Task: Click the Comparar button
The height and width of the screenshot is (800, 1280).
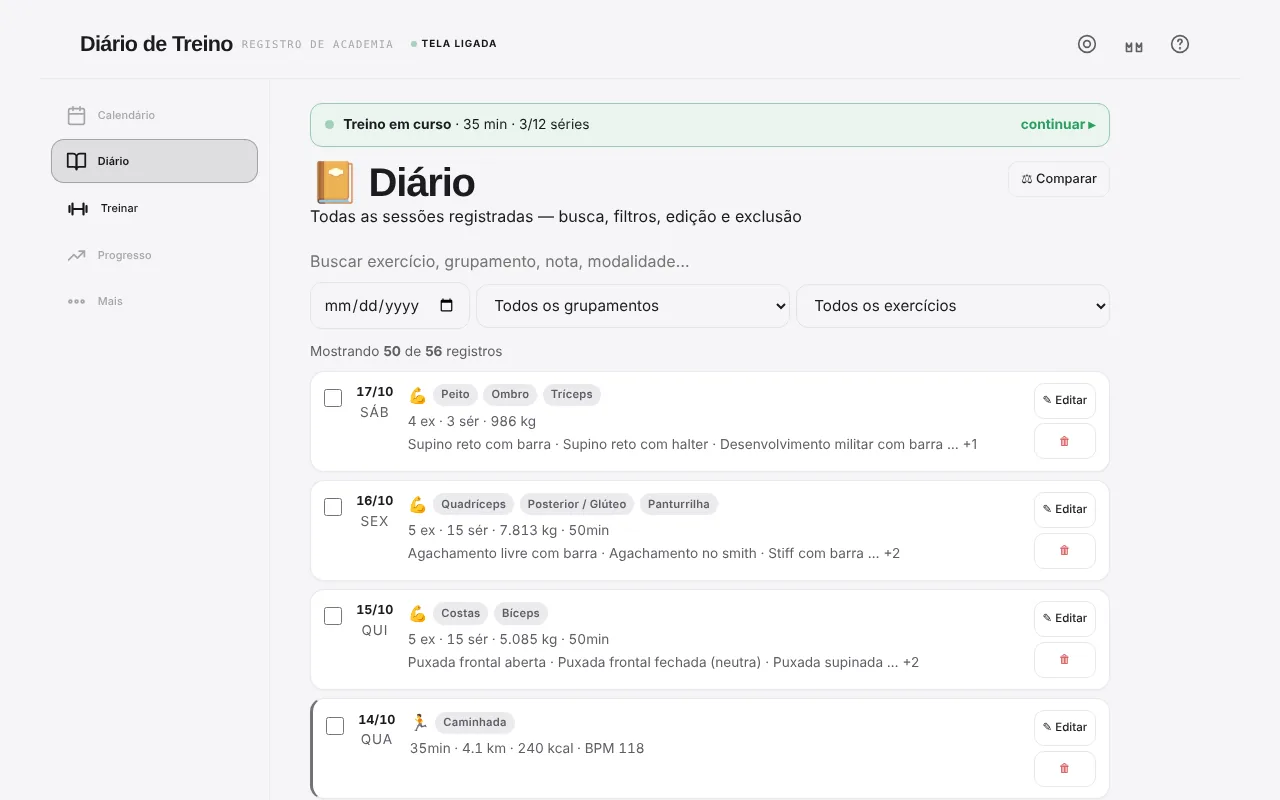Action: [1059, 179]
